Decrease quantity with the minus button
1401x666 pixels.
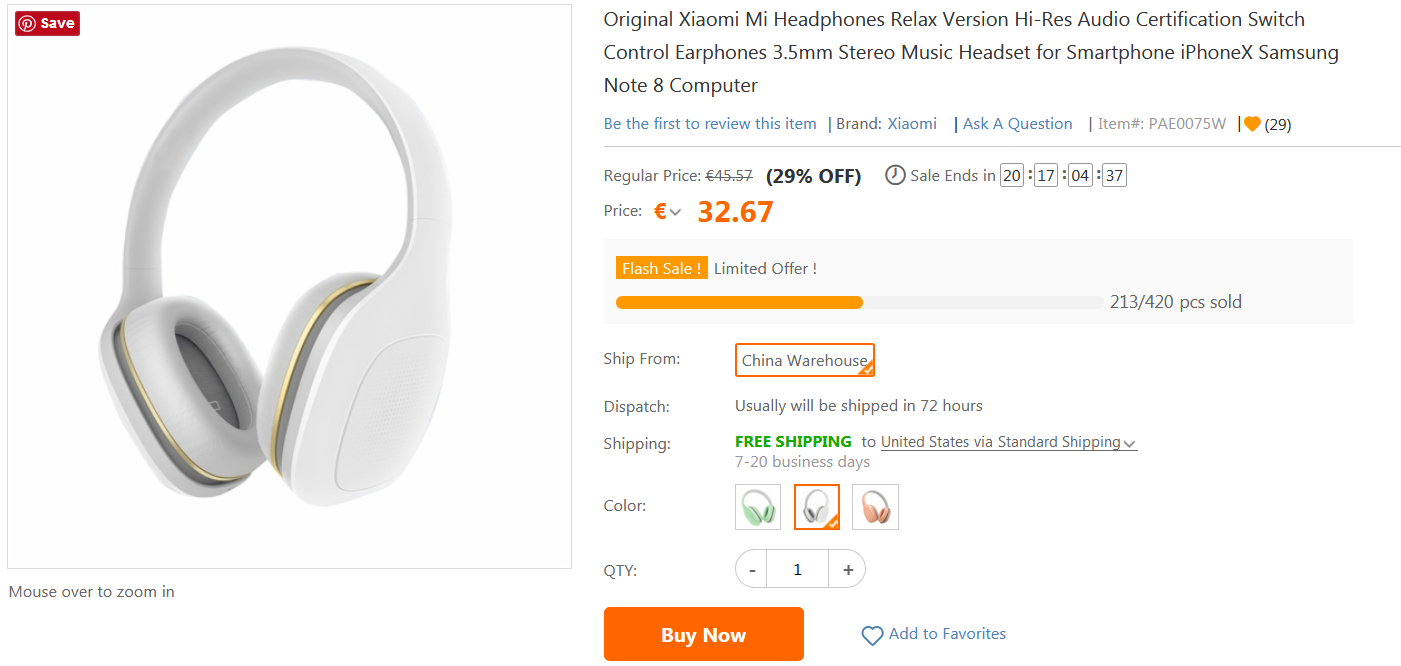point(752,569)
